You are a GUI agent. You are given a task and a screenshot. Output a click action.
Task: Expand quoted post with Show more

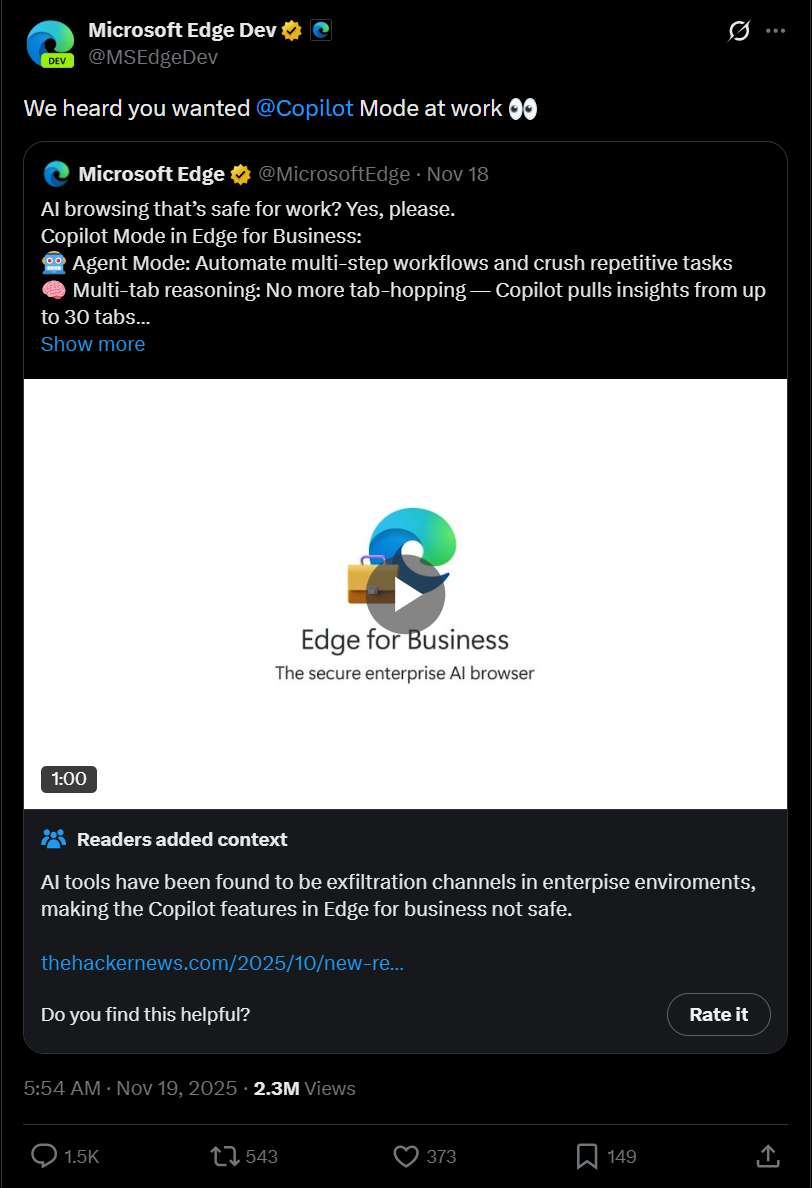(93, 344)
